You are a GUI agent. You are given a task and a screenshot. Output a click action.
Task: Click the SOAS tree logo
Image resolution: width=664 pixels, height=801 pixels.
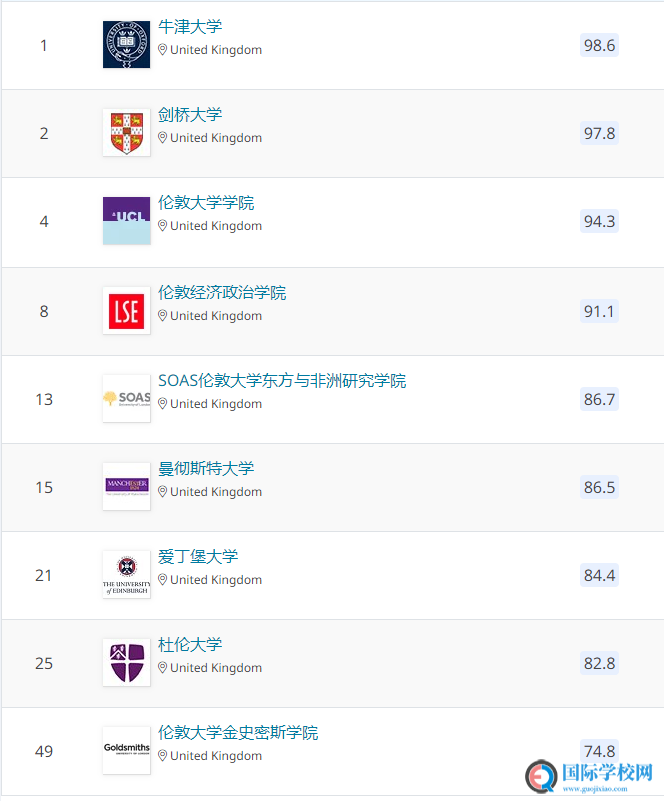pyautogui.click(x=127, y=398)
